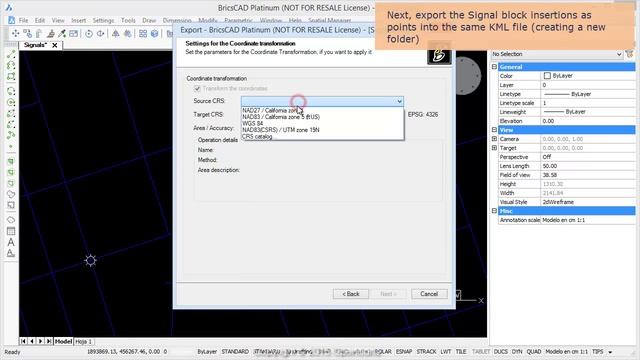Click the Cancel button in Export dialog

tap(429, 294)
